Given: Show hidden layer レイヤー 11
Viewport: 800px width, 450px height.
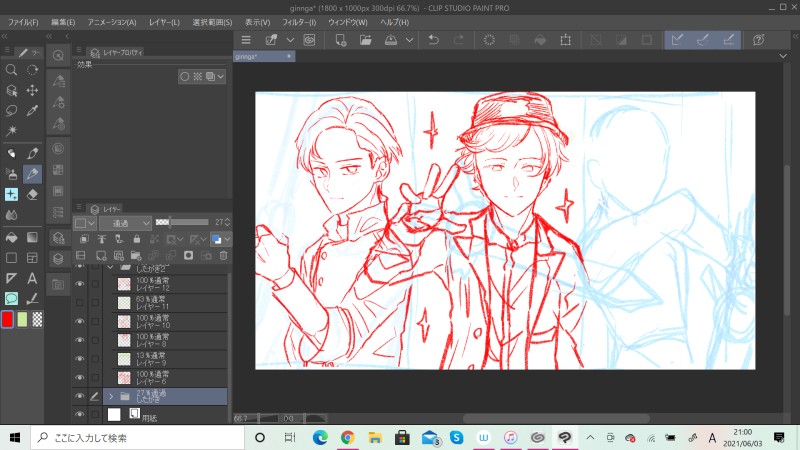Looking at the screenshot, I should (79, 303).
